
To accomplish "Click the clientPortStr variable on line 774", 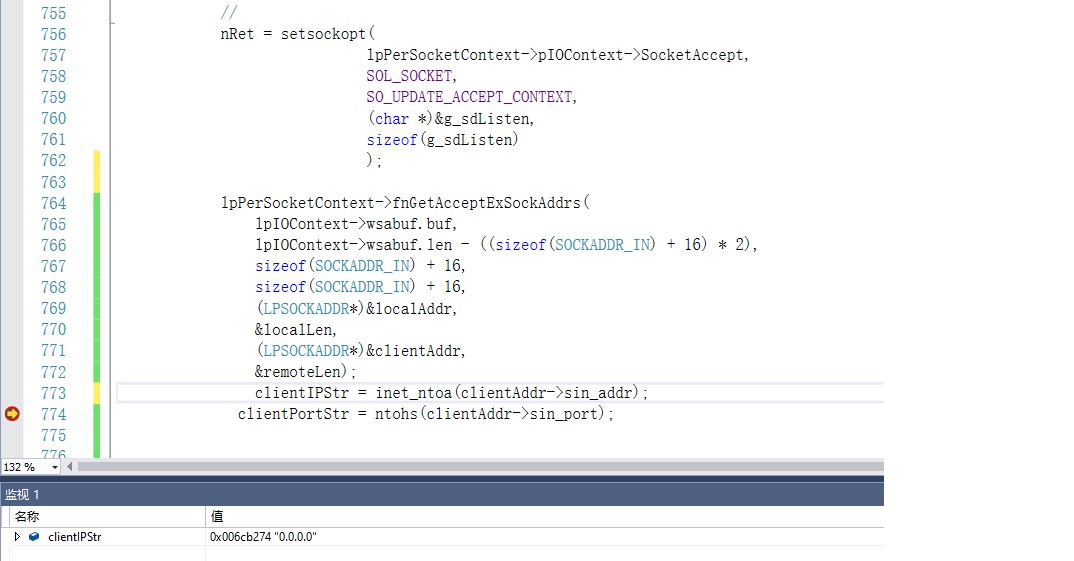I will pos(293,414).
